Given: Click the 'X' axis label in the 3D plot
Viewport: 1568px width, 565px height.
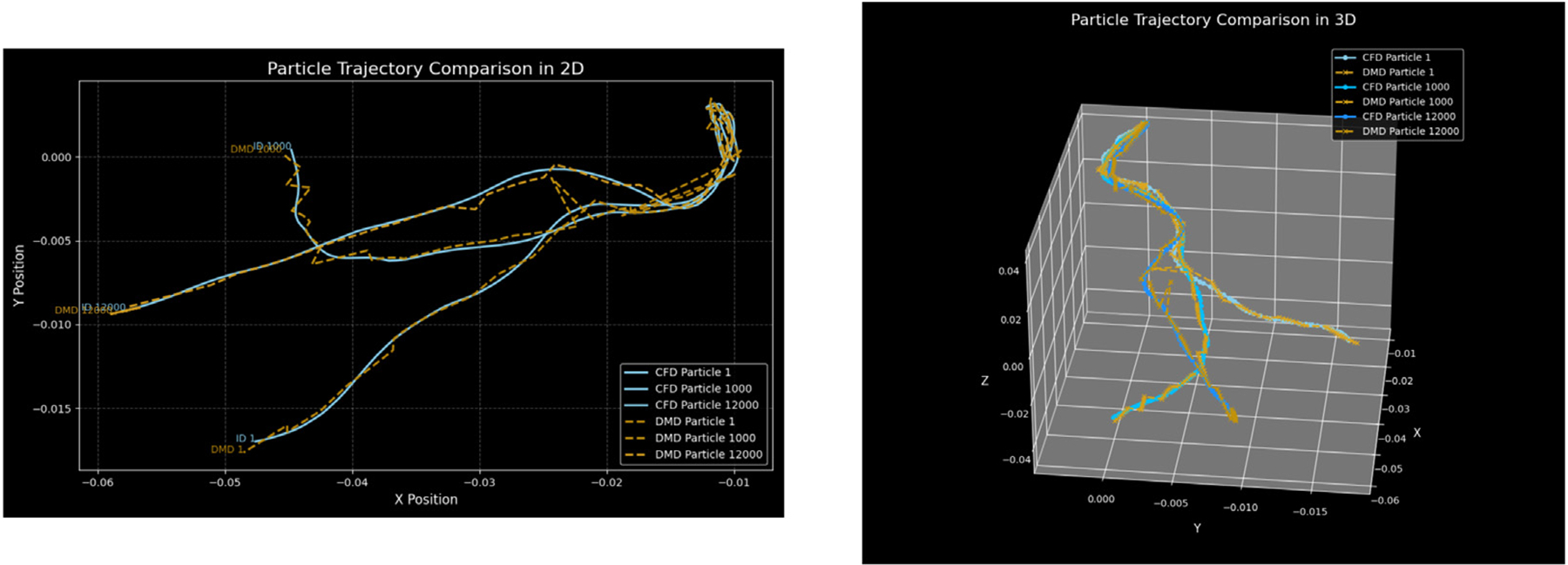Looking at the screenshot, I should click(1417, 433).
